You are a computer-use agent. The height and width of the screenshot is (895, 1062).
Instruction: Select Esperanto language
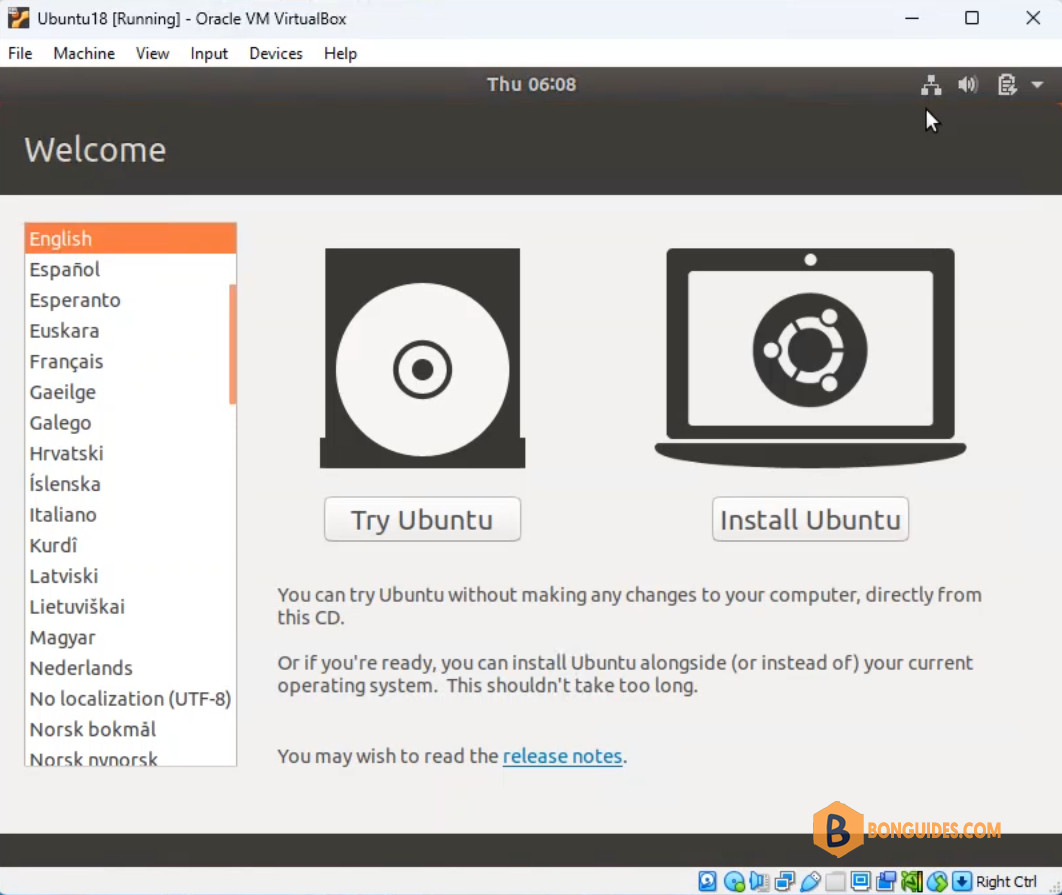click(131, 300)
